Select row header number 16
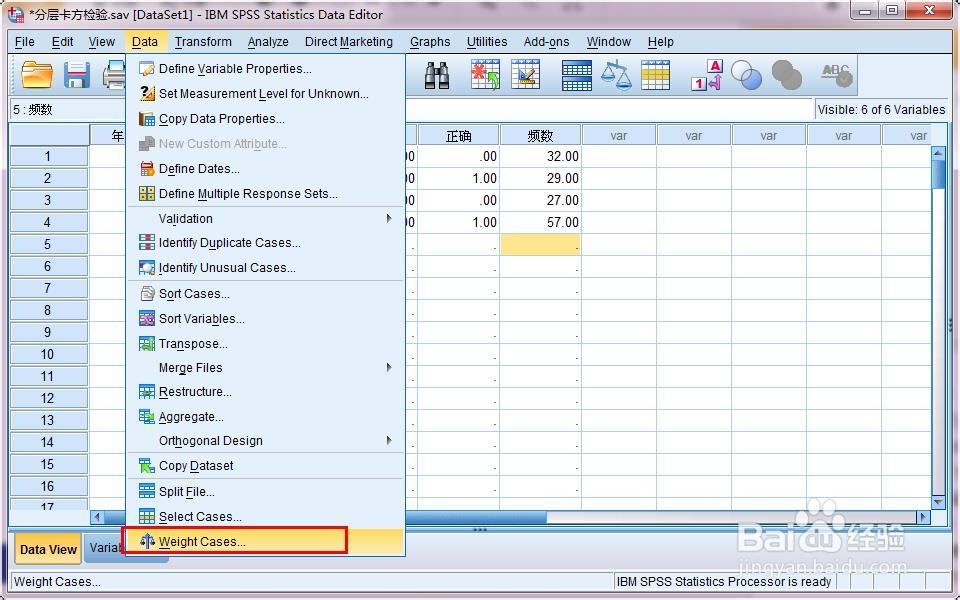Screen dimensions: 960x600 [48, 487]
